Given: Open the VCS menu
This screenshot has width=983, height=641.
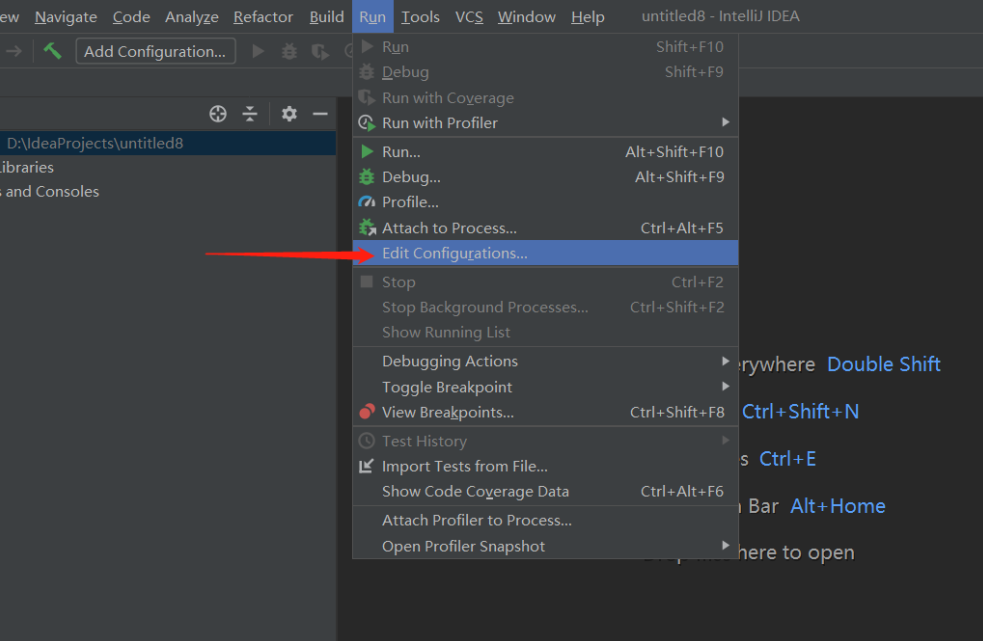Looking at the screenshot, I should tap(469, 17).
